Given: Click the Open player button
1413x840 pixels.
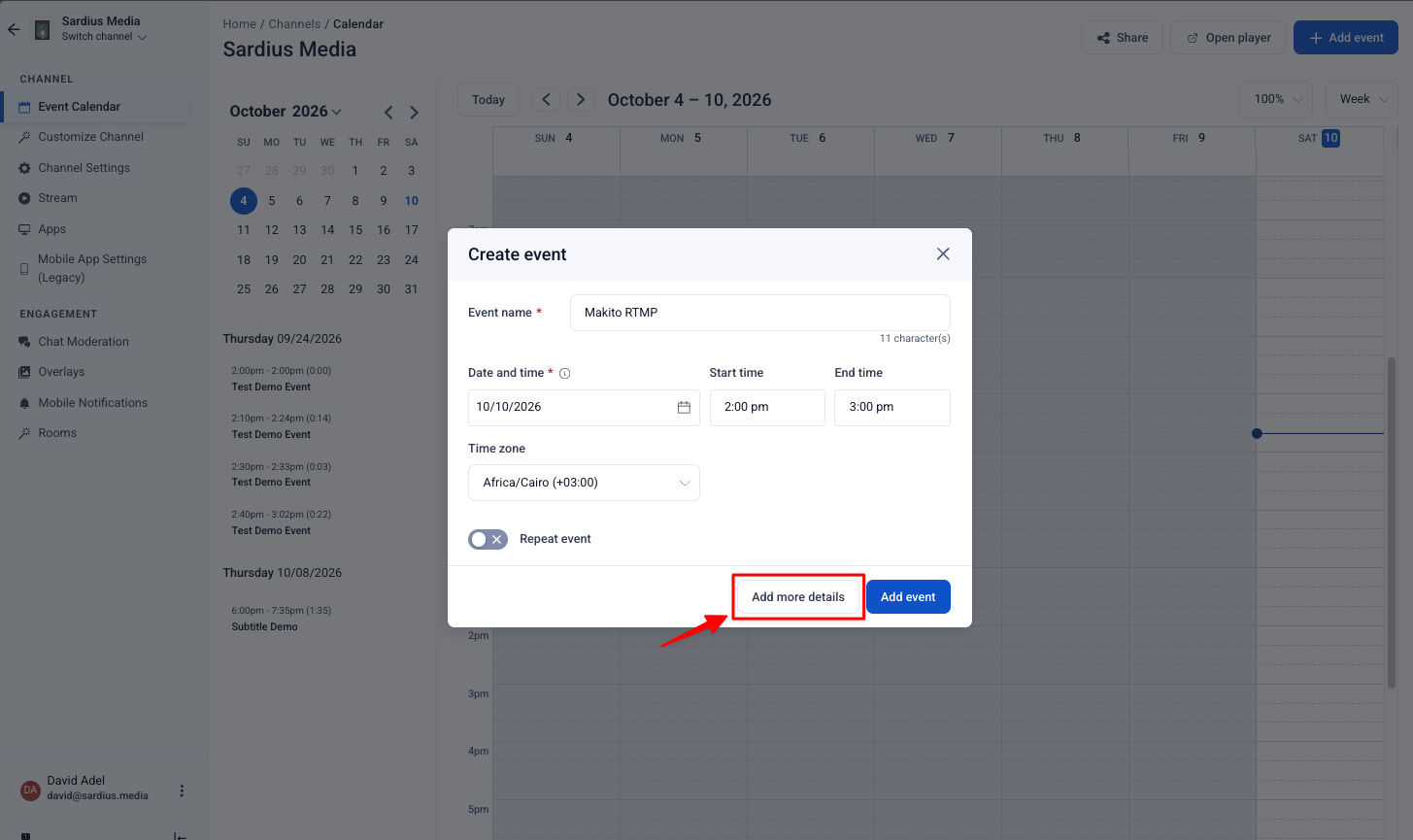Looking at the screenshot, I should 1228,38.
